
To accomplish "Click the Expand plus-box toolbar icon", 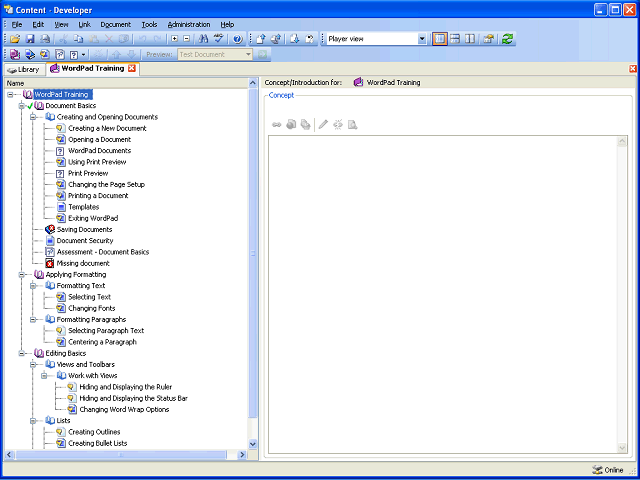I will 175,39.
